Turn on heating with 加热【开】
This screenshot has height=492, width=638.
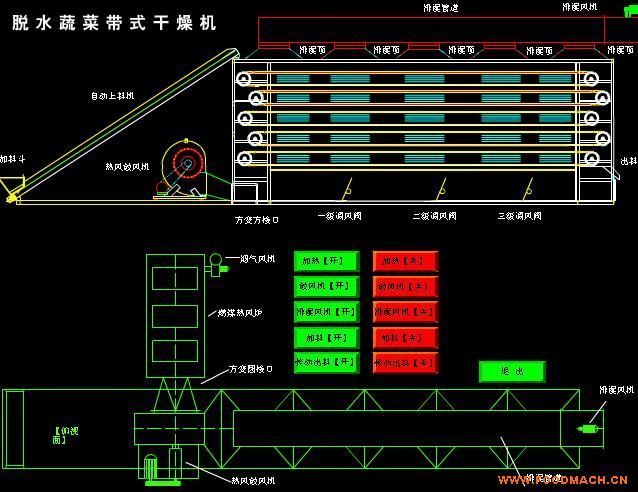tap(326, 261)
